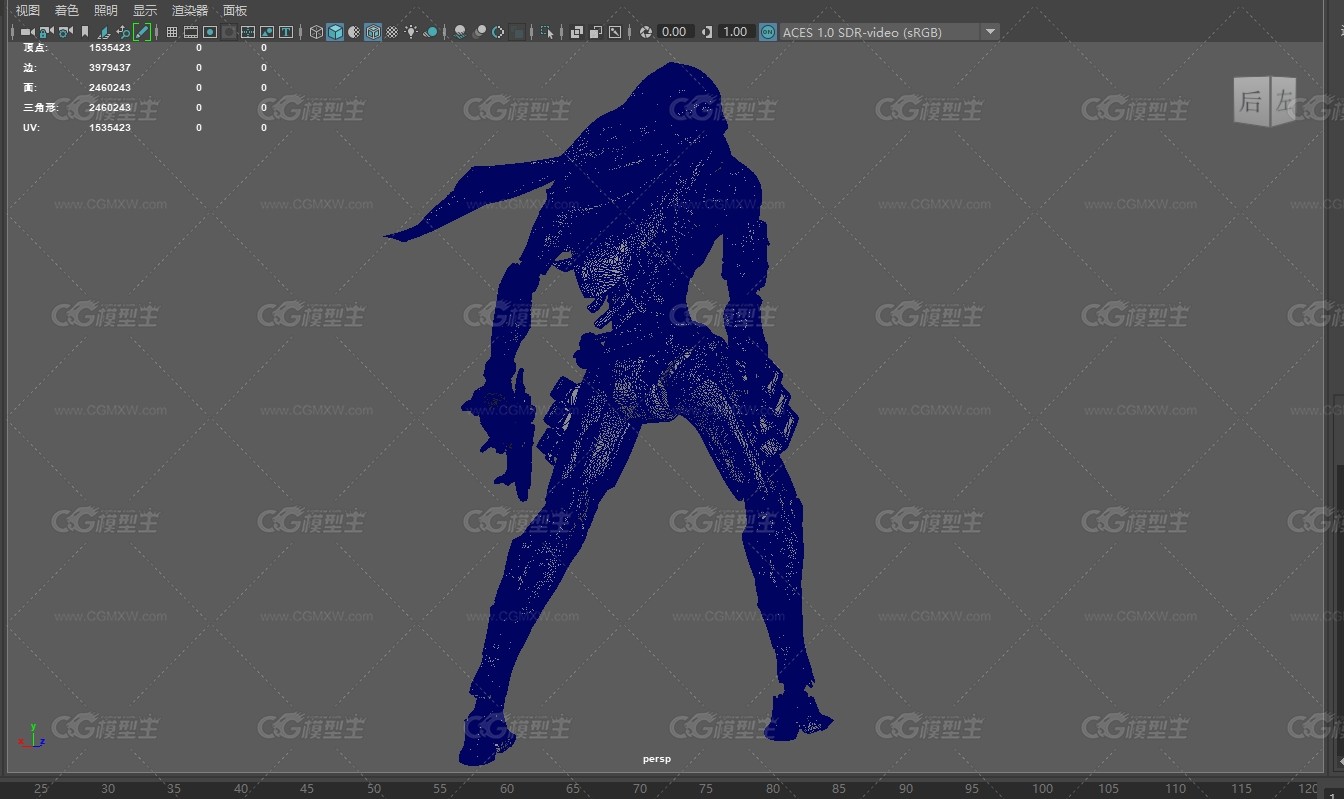Open the 着色 (Shading) panel menu
This screenshot has height=799, width=1344.
66,10
